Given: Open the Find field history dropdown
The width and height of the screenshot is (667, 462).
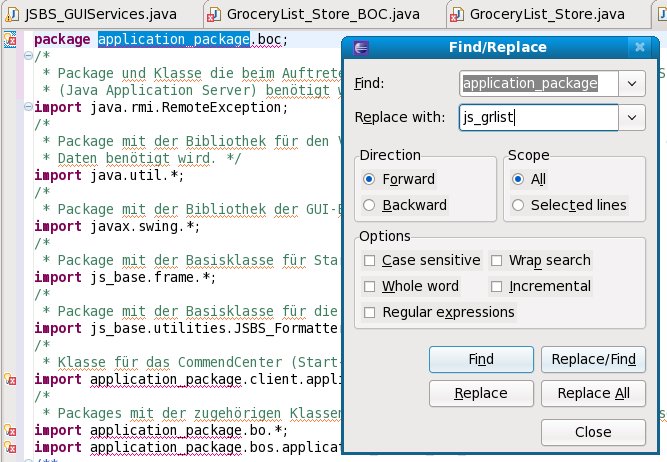Looking at the screenshot, I should click(x=632, y=84).
